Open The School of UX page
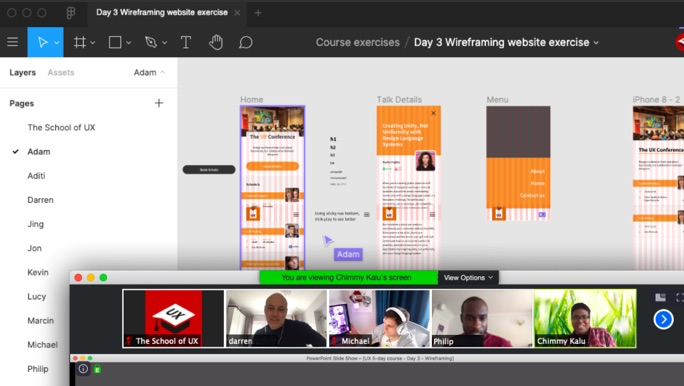This screenshot has width=684, height=386. [61, 127]
